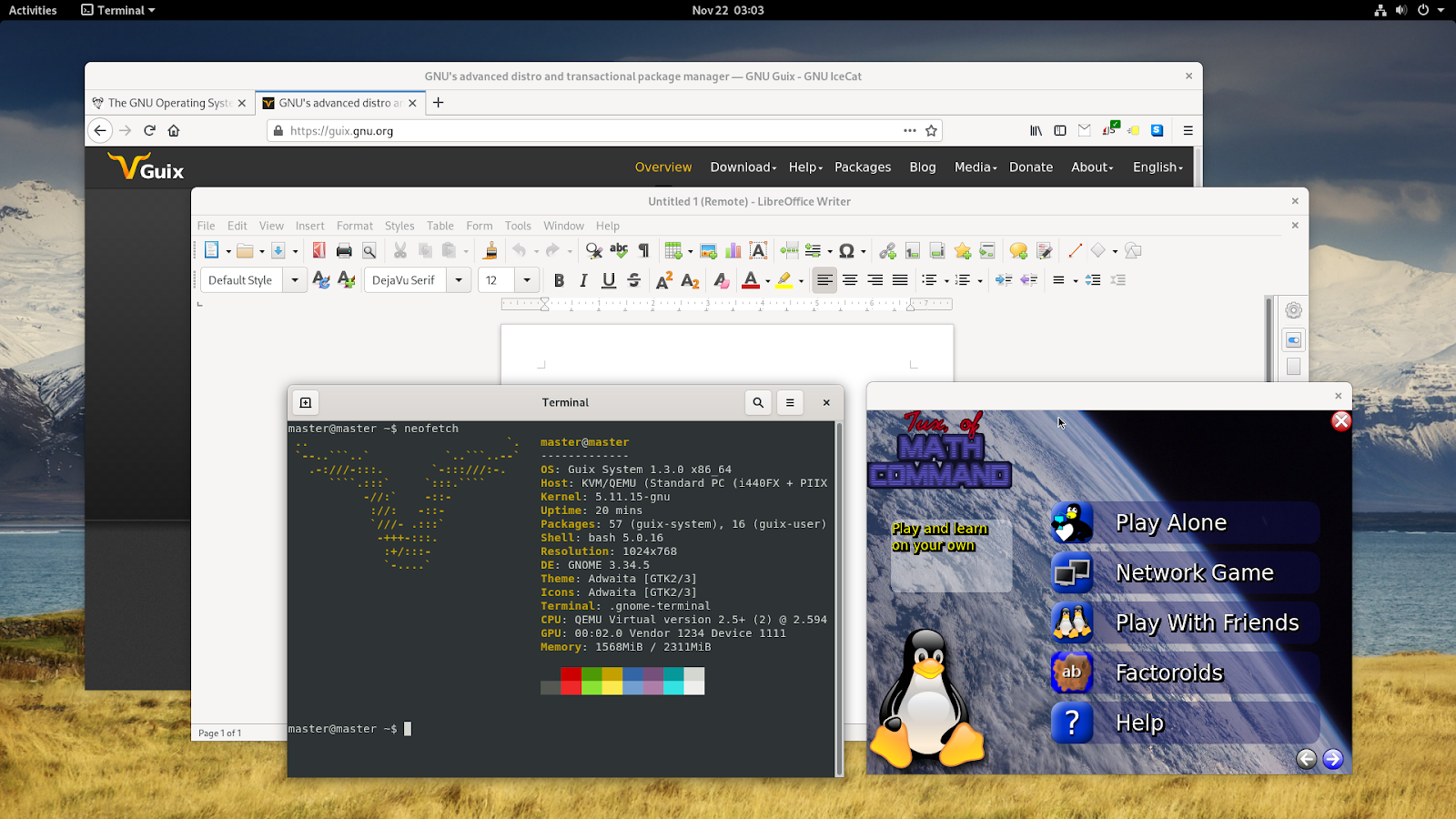Click Network Game in Tux Math
Viewport: 1456px width, 819px height.
point(1185,573)
